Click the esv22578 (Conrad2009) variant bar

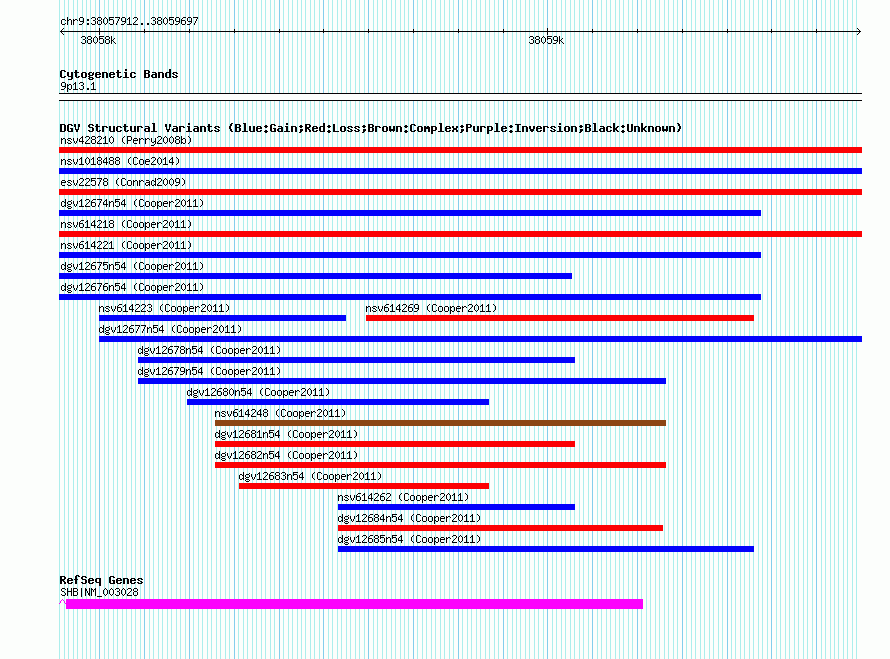460,192
